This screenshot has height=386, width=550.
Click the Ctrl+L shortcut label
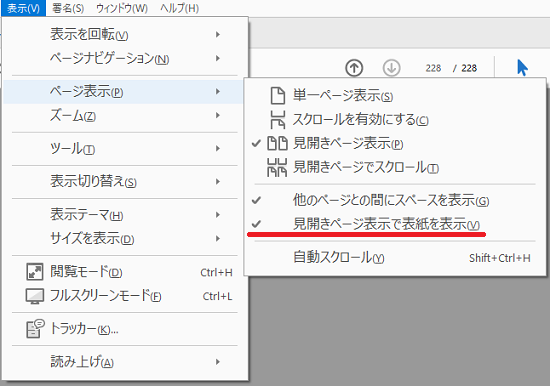click(217, 296)
